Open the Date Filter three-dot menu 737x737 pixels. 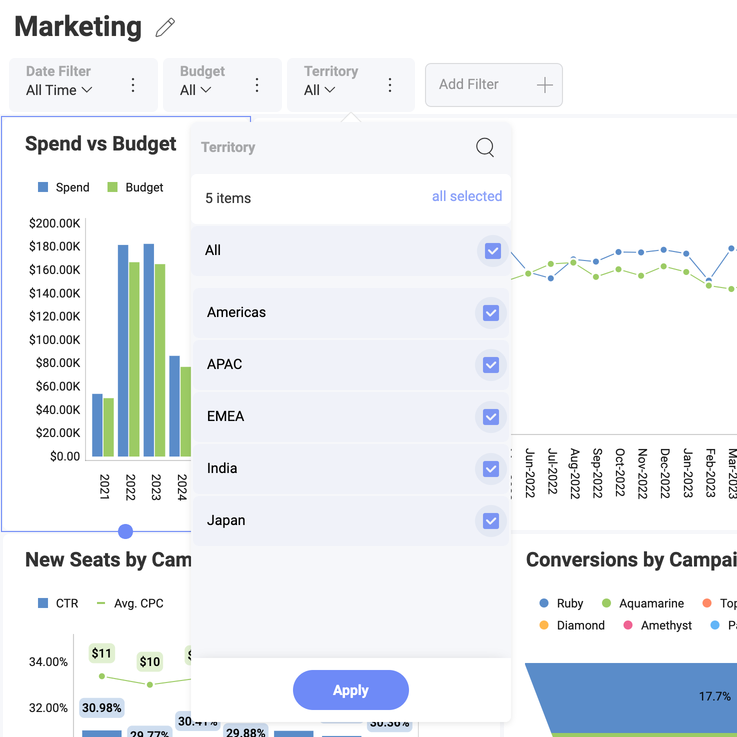pos(133,85)
